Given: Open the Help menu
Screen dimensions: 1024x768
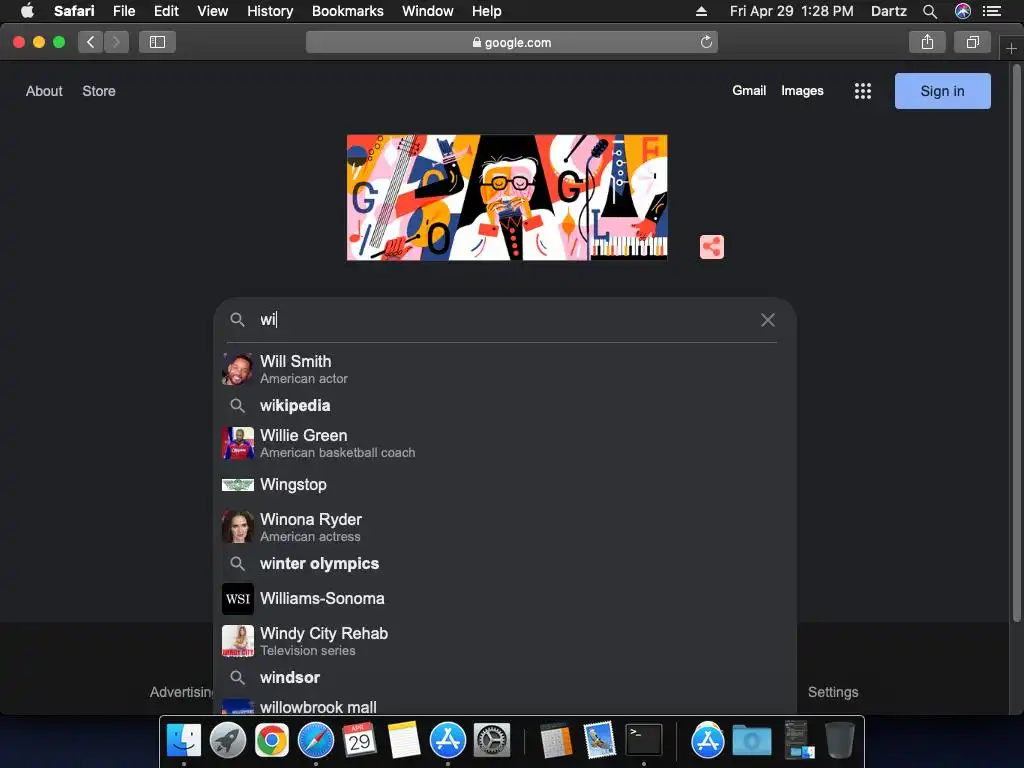Looking at the screenshot, I should click(487, 11).
